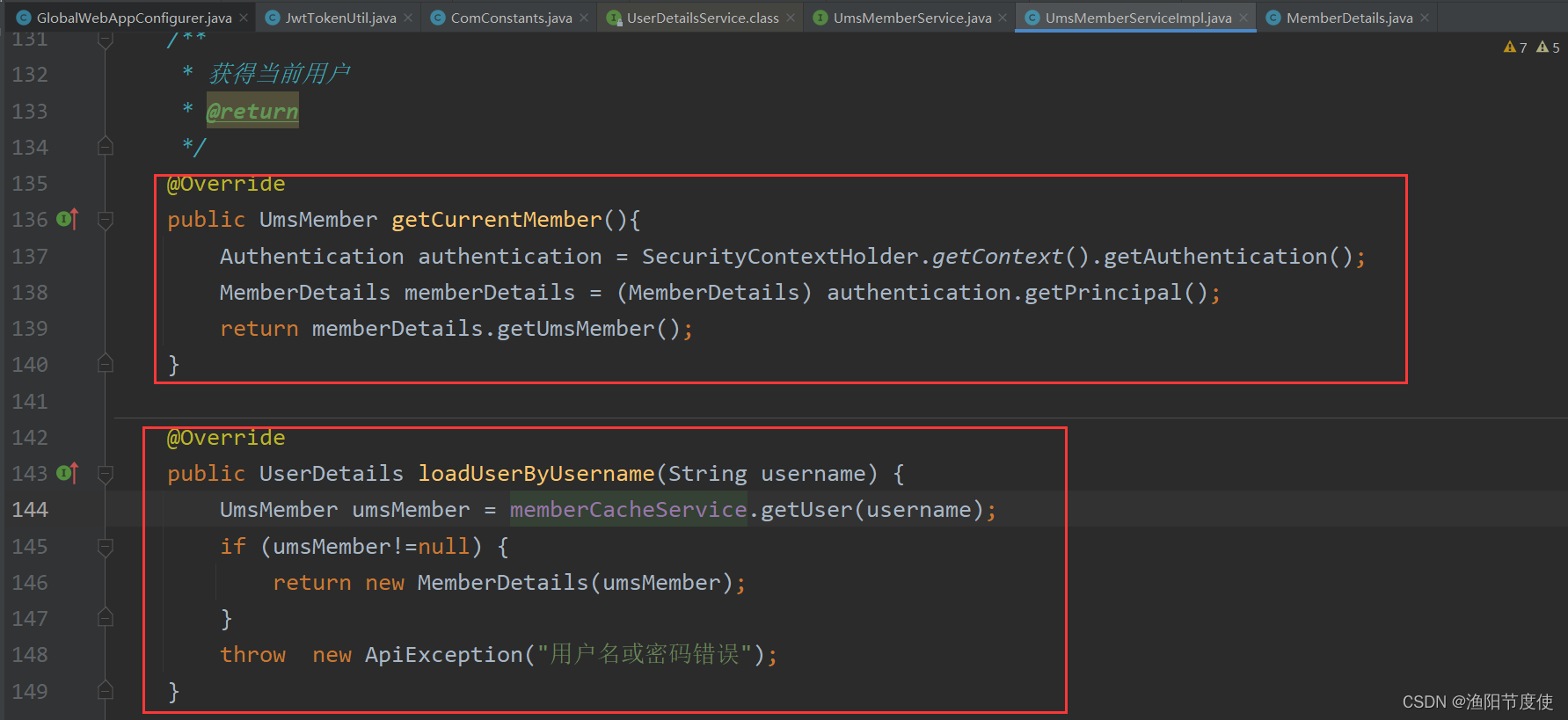The image size is (1568, 720).
Task: Click the getPrincipal() call
Action: (1117, 293)
